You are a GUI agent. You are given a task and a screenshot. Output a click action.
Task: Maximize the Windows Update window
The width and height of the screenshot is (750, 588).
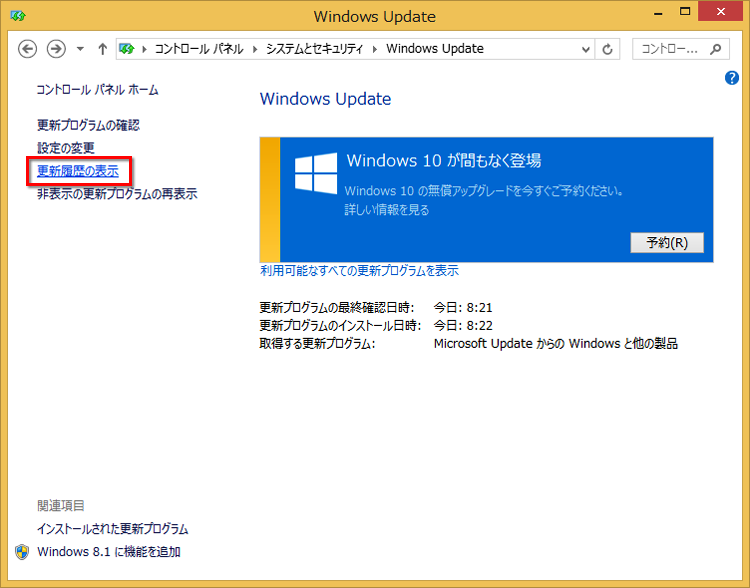click(685, 11)
